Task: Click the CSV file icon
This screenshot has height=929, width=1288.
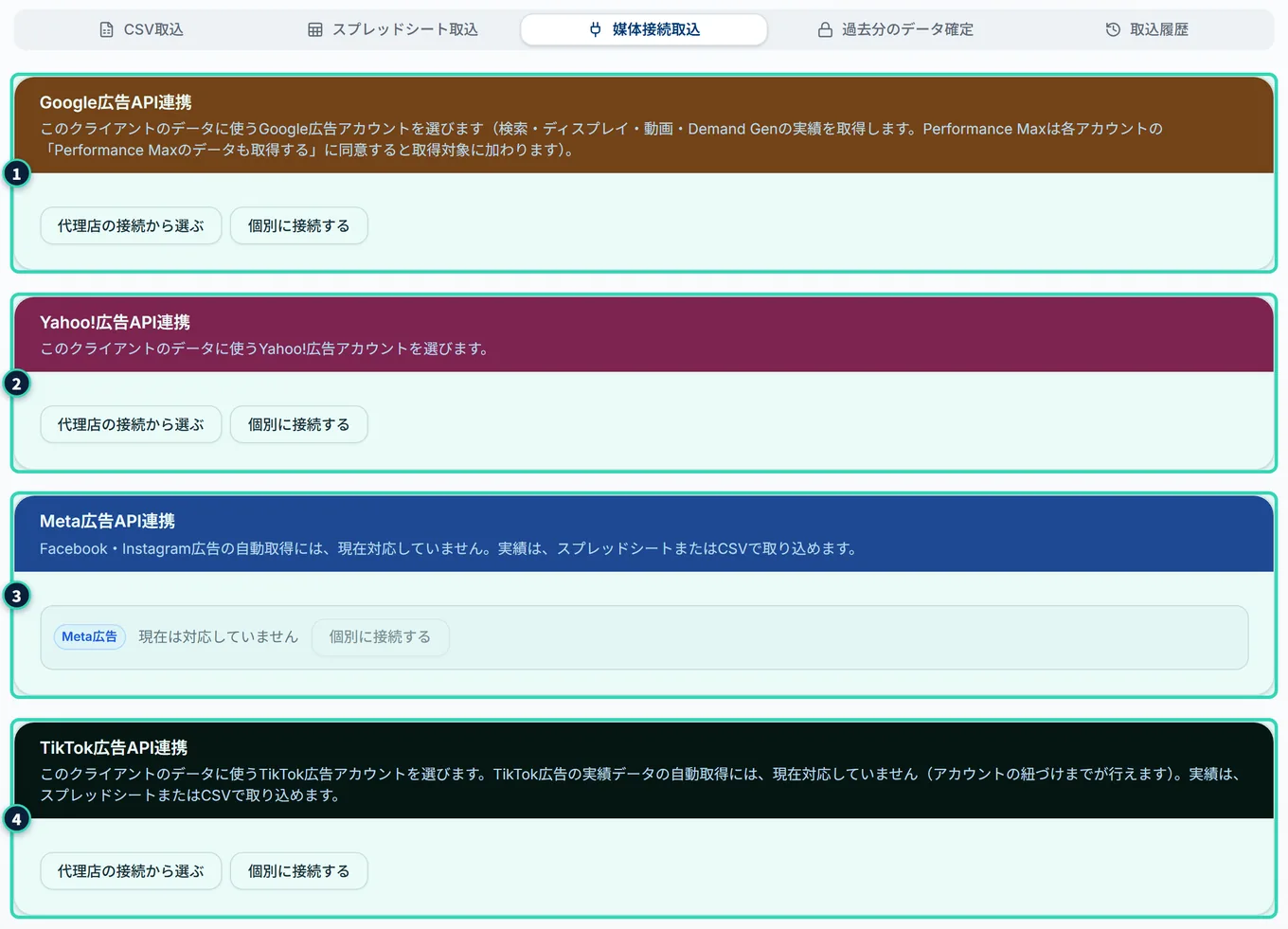Action: (107, 29)
